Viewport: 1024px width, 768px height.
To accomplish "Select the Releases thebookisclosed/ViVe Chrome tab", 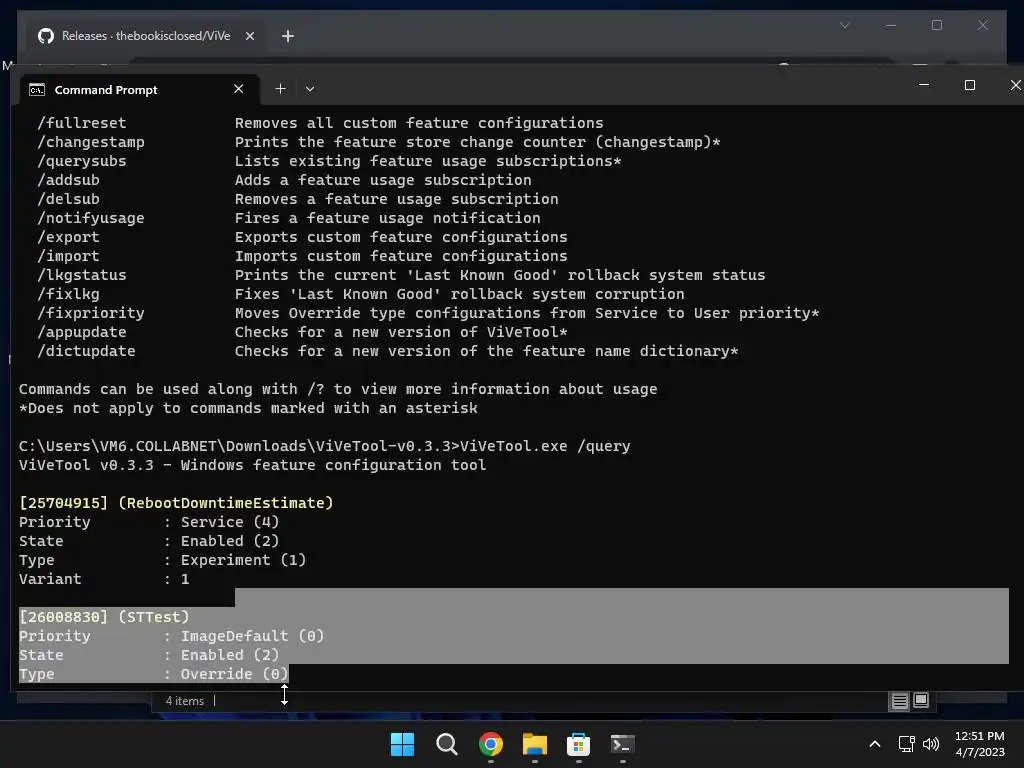I will coord(146,36).
